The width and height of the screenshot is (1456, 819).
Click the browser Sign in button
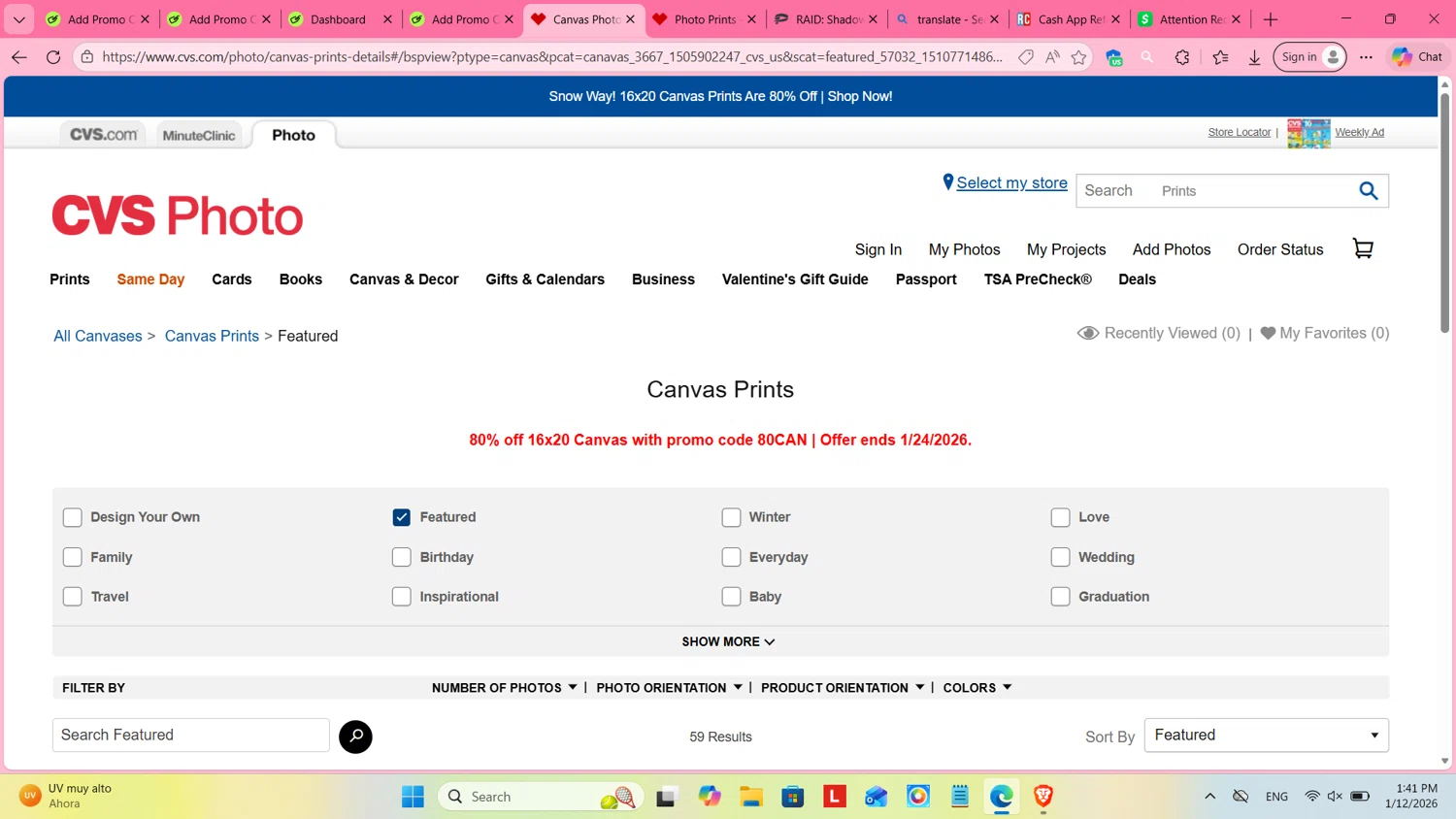point(1309,57)
